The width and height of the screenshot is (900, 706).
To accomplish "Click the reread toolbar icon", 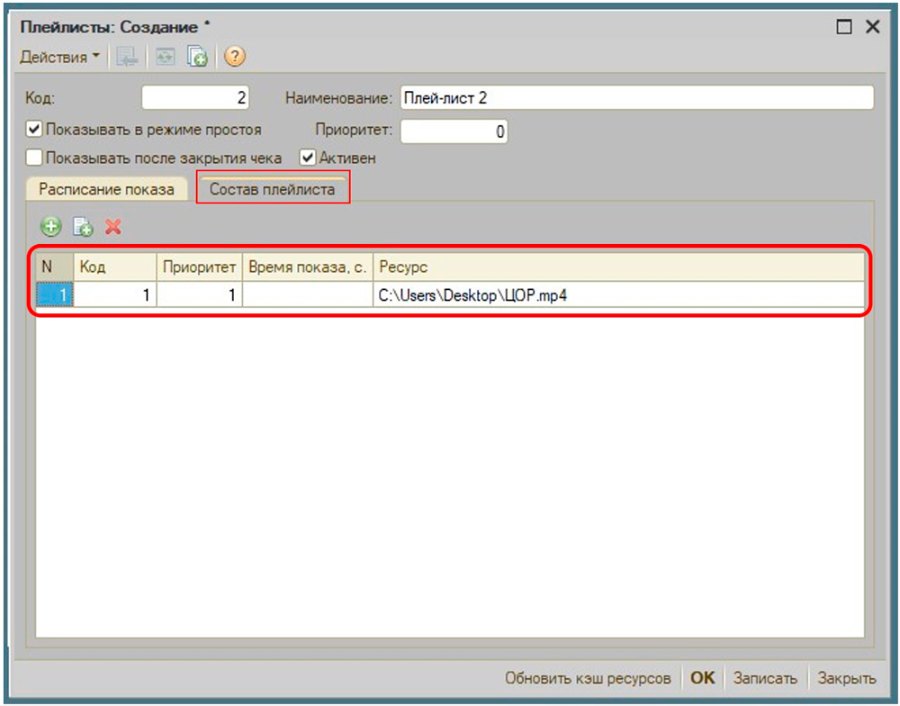I will click(x=165, y=57).
